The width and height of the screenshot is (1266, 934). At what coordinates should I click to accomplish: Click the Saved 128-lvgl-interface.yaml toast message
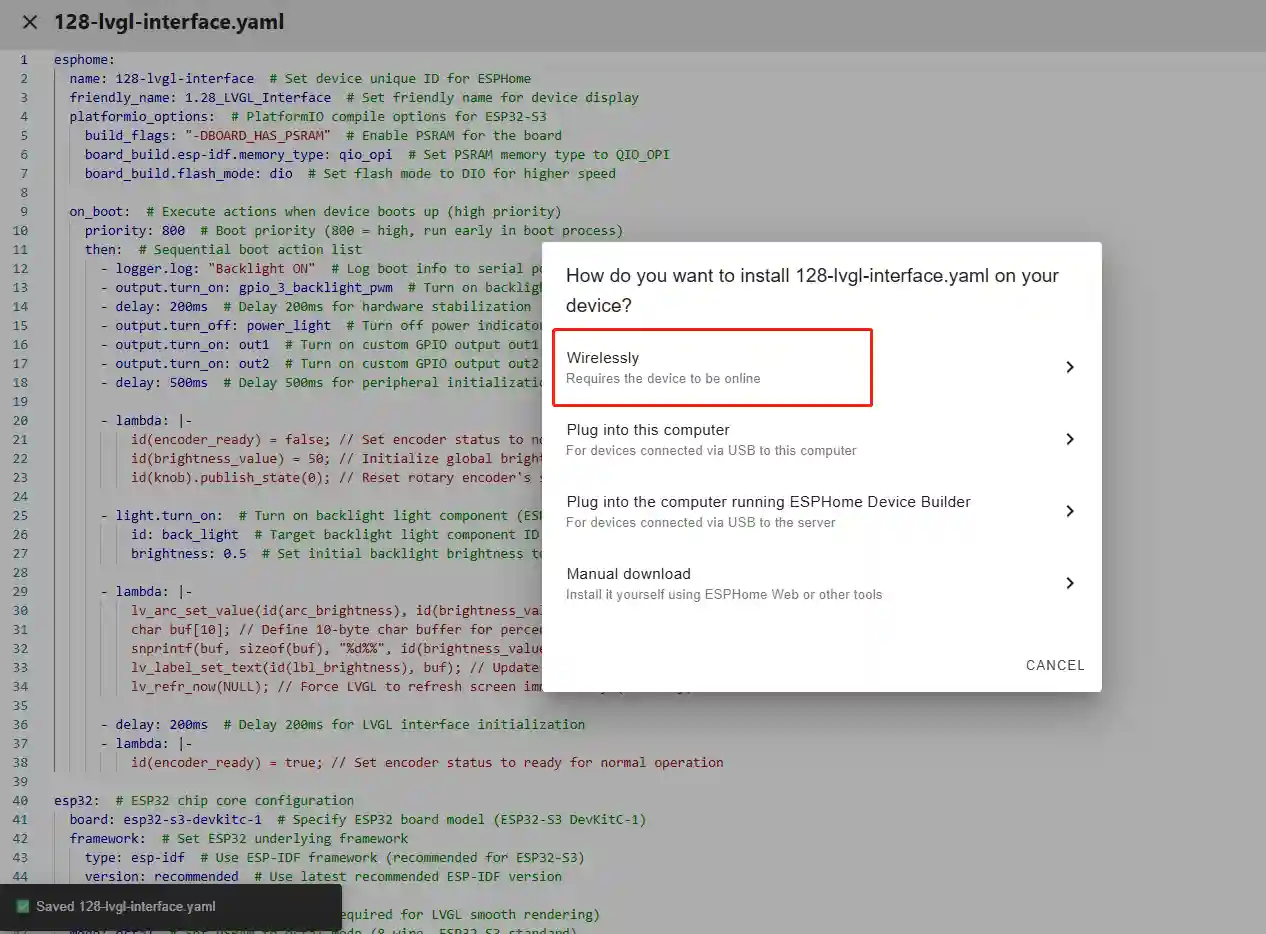click(x=125, y=907)
